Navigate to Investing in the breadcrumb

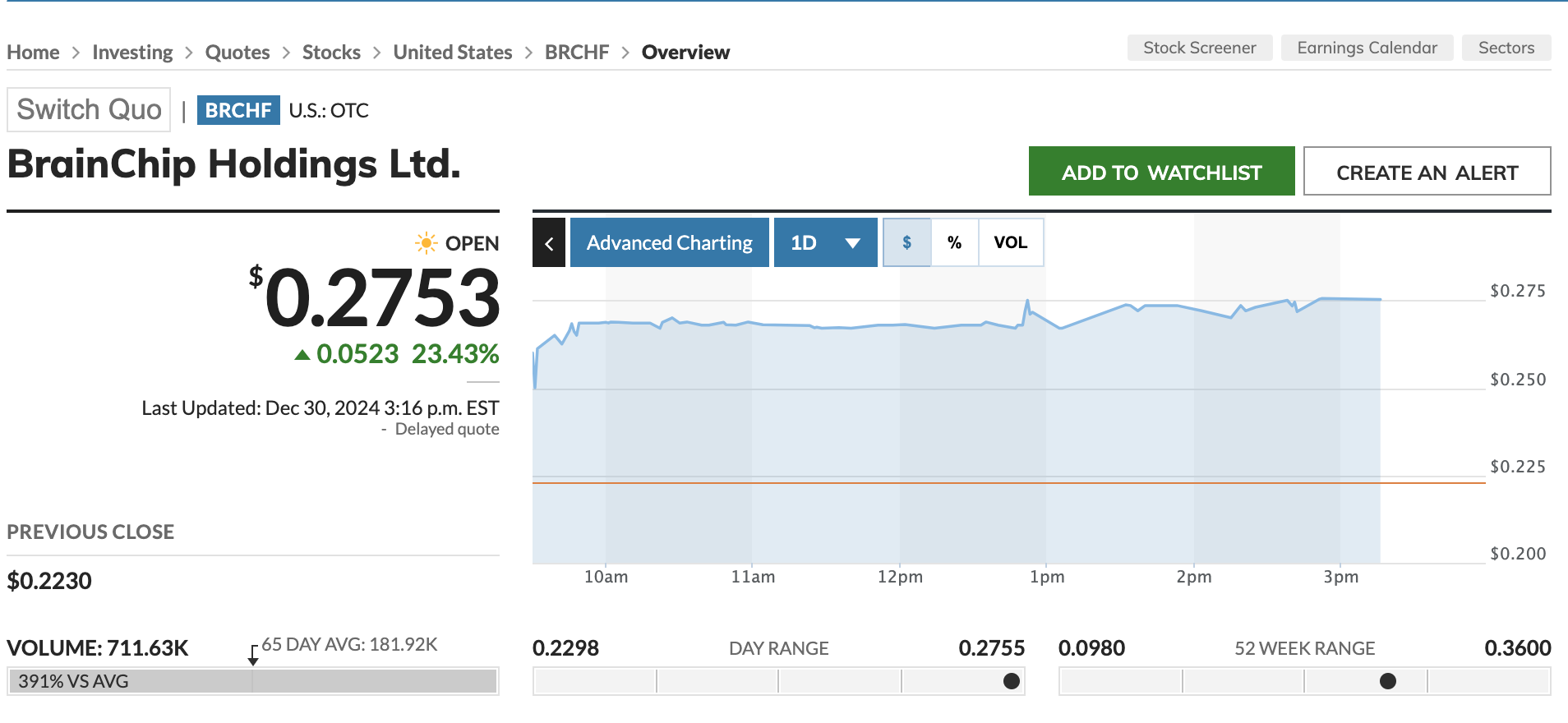click(x=132, y=53)
